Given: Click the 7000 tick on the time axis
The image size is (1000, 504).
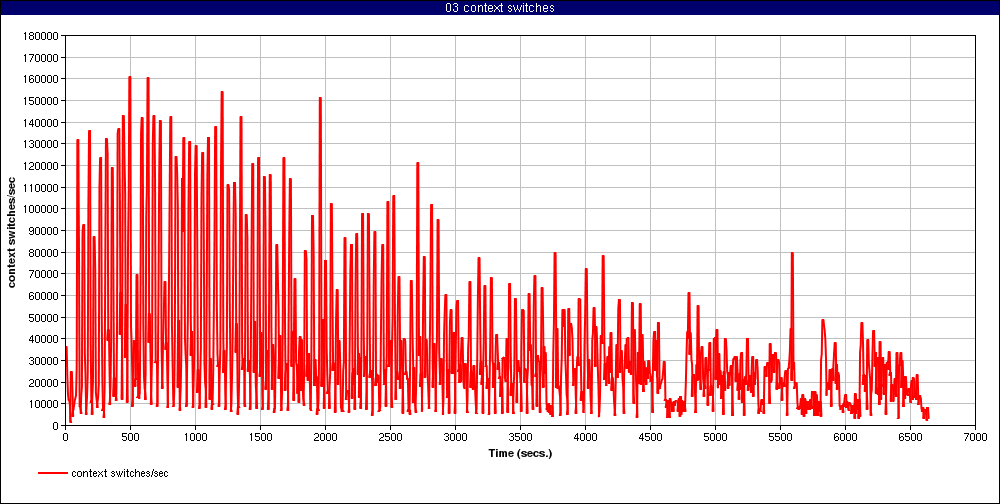Looking at the screenshot, I should (x=975, y=437).
